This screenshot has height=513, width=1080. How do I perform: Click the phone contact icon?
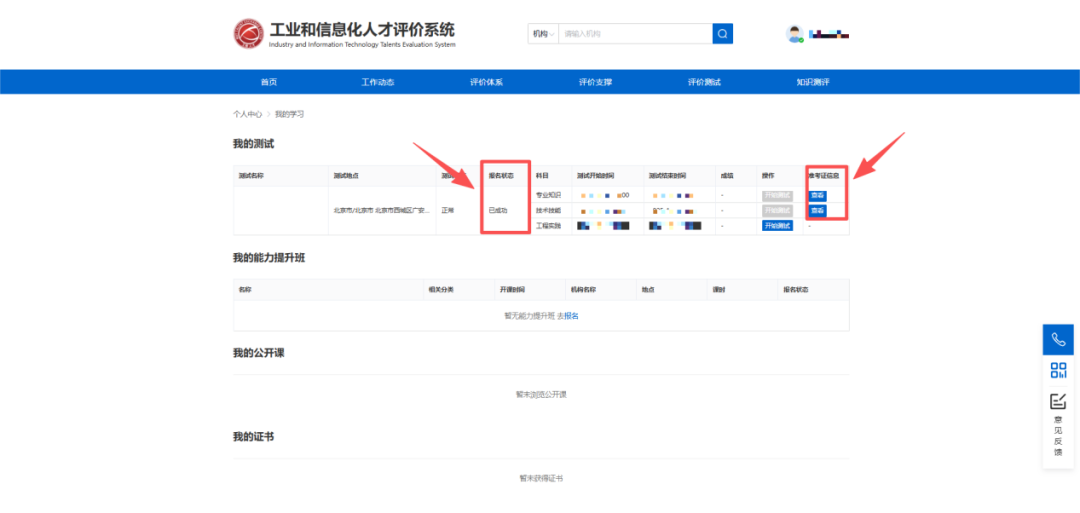[x=1058, y=339]
